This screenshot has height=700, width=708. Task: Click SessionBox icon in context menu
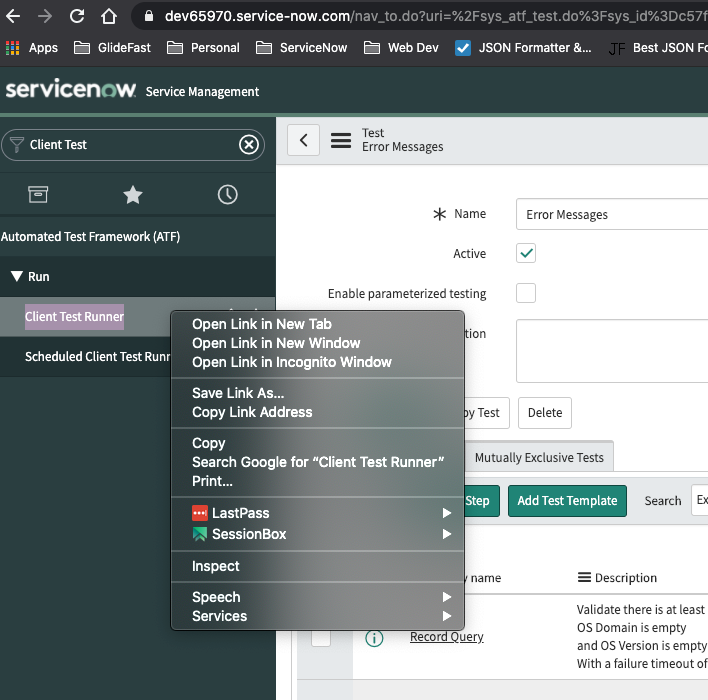(x=200, y=534)
